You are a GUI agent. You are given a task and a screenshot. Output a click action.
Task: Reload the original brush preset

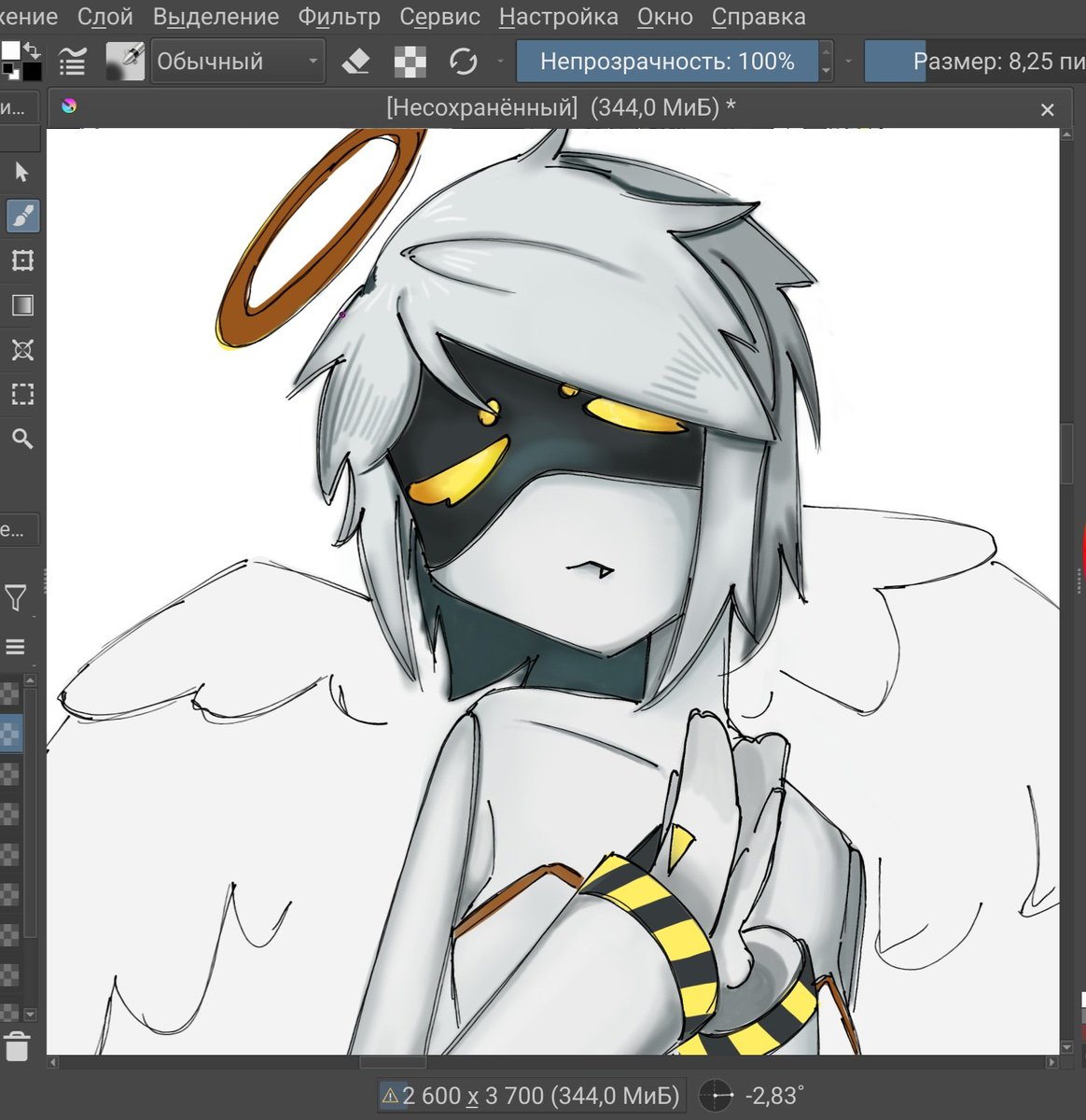click(463, 62)
